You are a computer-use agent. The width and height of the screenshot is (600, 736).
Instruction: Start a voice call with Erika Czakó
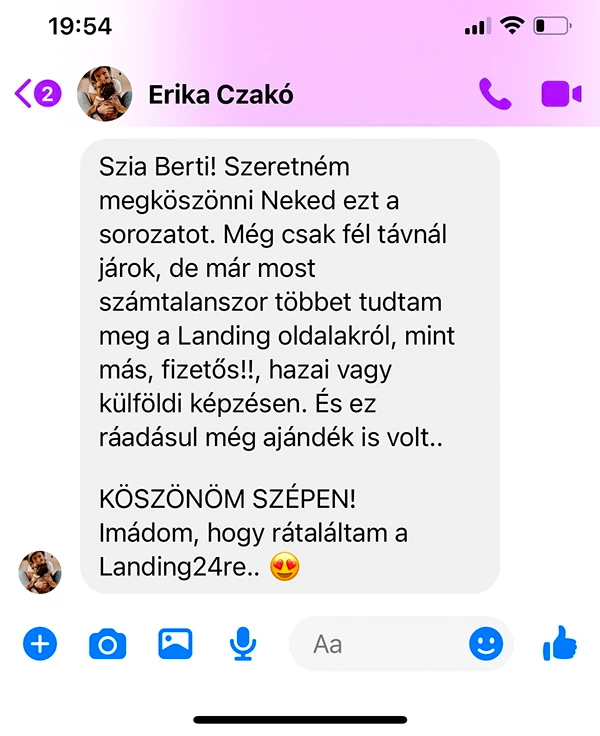tap(495, 94)
